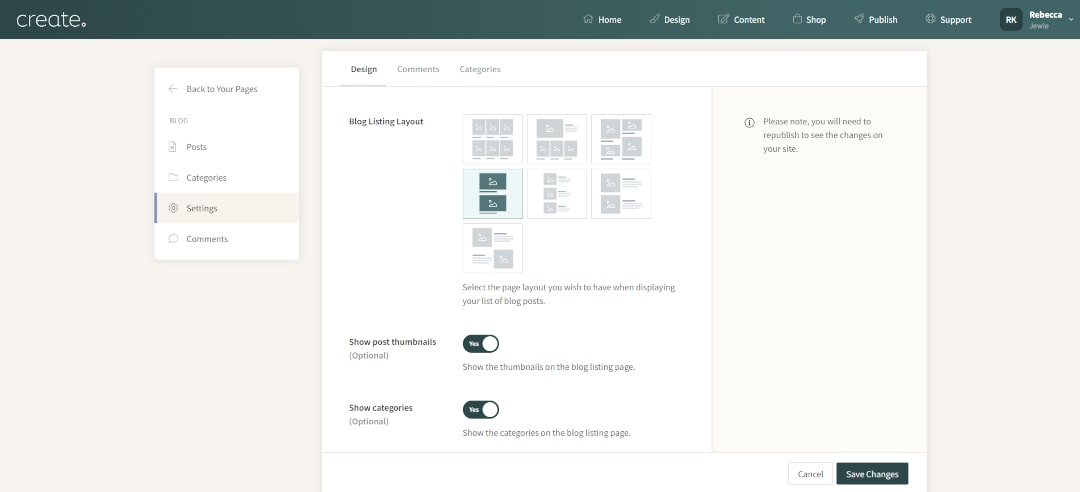The image size is (1080, 492).
Task: Click the info icon beside republish note
Action: 749,123
